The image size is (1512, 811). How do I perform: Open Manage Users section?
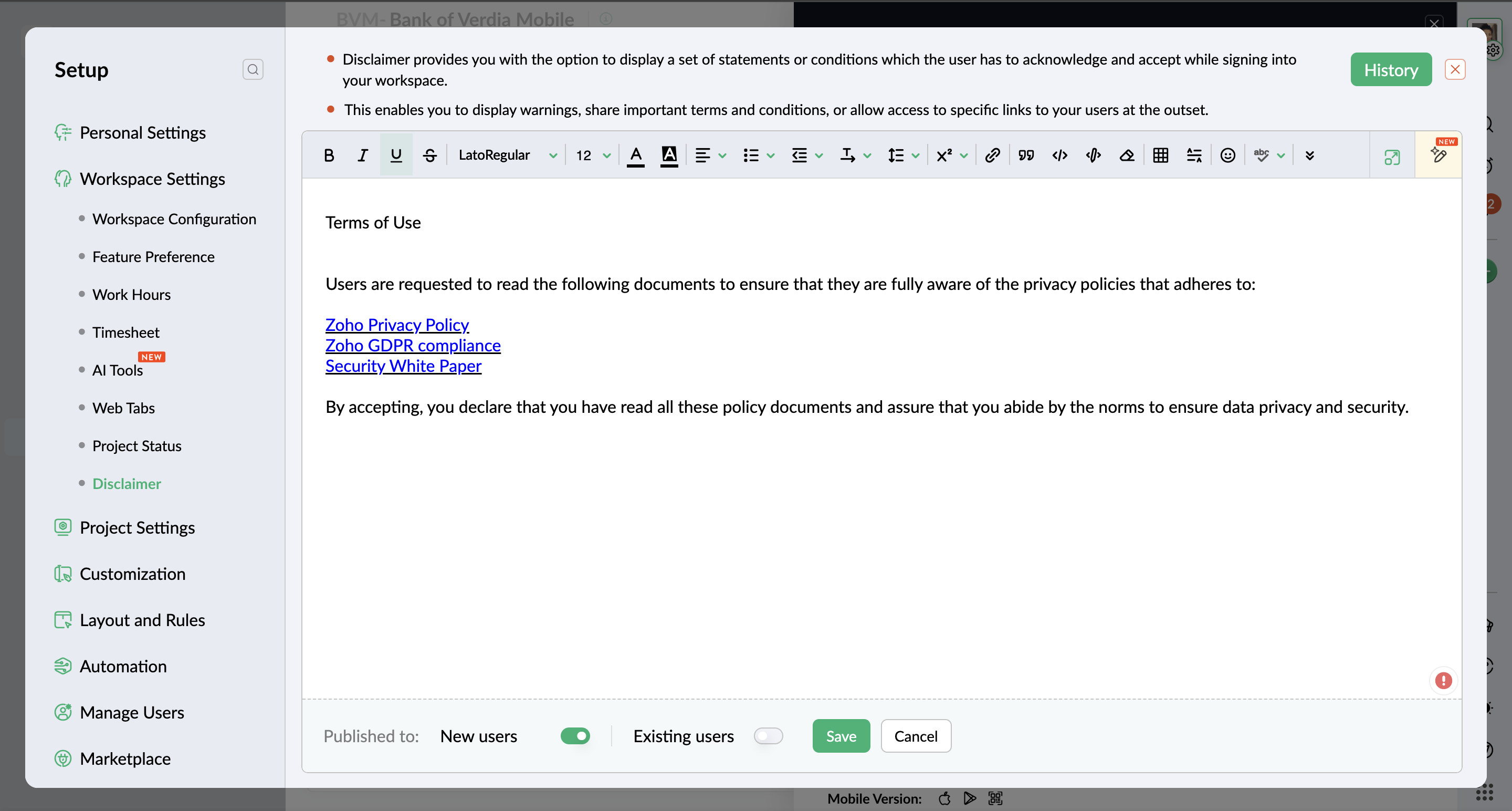pos(131,712)
